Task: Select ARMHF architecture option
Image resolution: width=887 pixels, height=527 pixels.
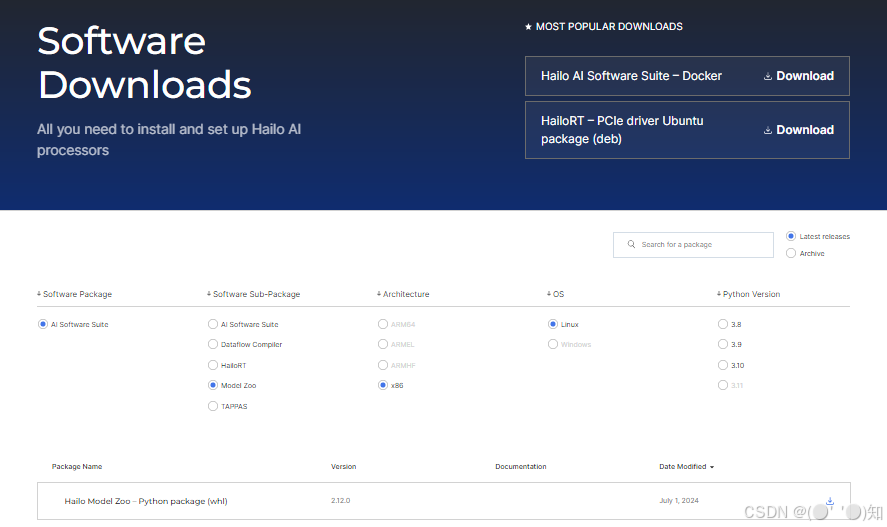Action: click(x=383, y=365)
